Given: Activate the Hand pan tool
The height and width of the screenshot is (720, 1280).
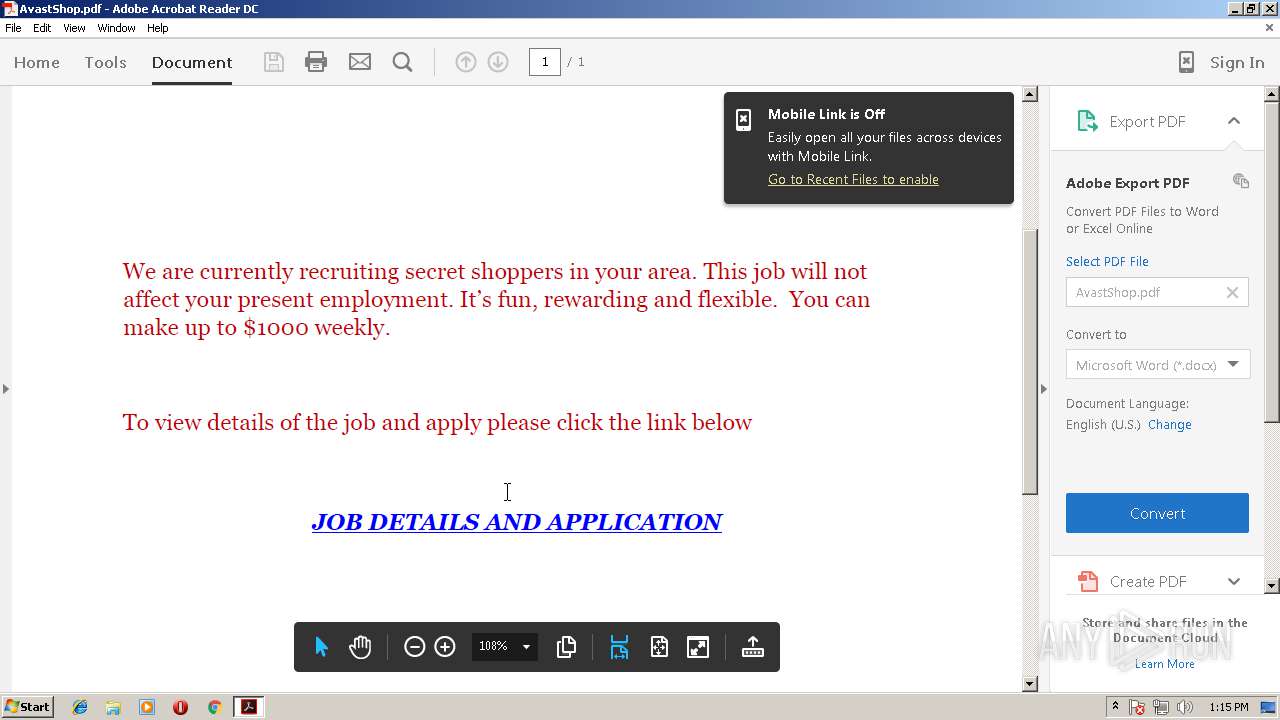Looking at the screenshot, I should click(360, 647).
